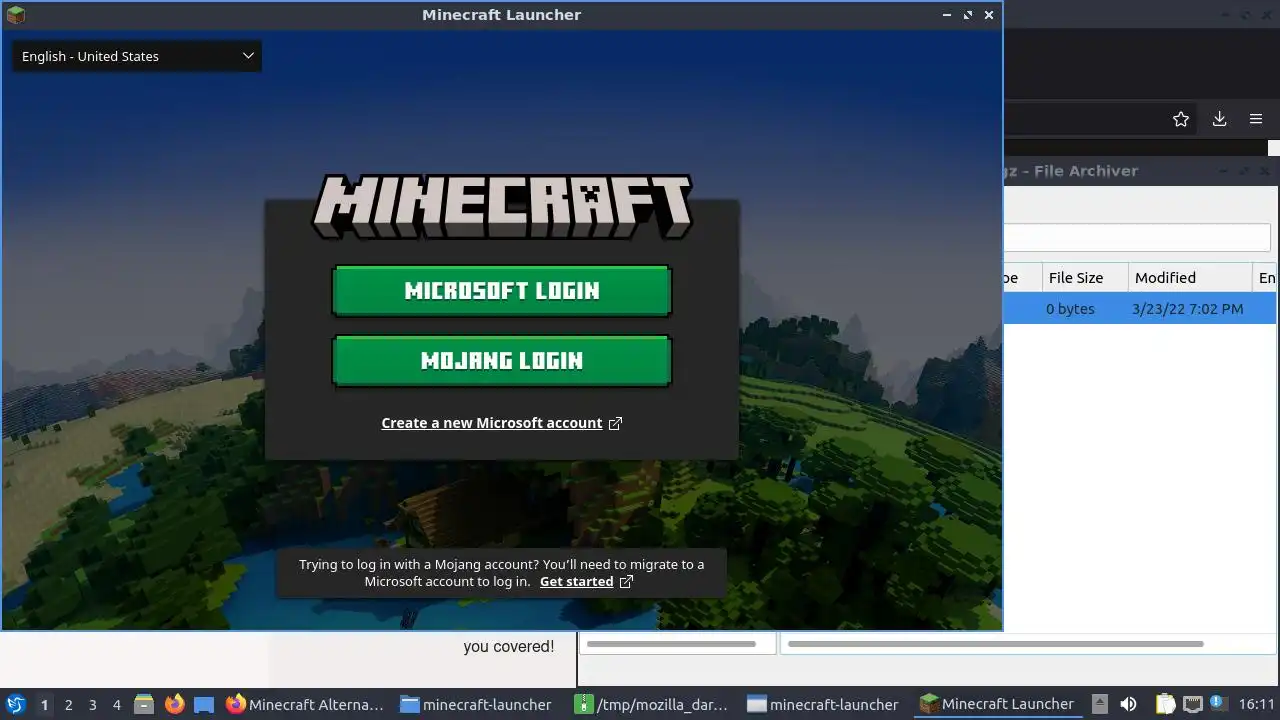Bookmark page with Firefox star icon
Screen dimensions: 1280x720
pyautogui.click(x=1181, y=119)
